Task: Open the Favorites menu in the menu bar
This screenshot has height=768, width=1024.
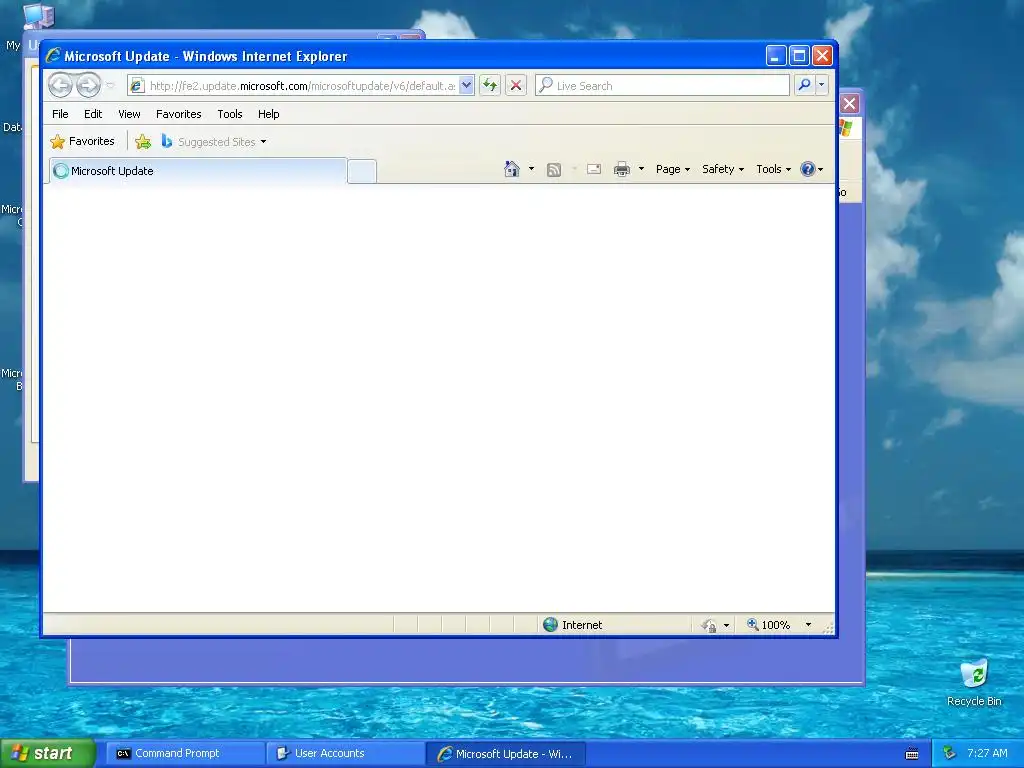Action: 178,114
